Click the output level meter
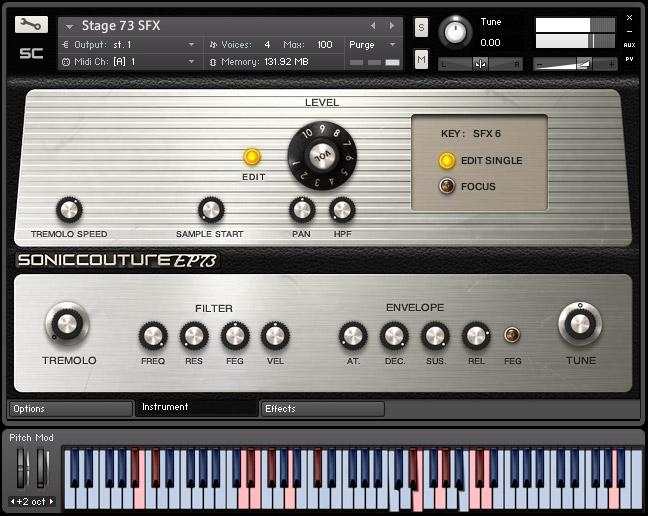 tap(575, 33)
